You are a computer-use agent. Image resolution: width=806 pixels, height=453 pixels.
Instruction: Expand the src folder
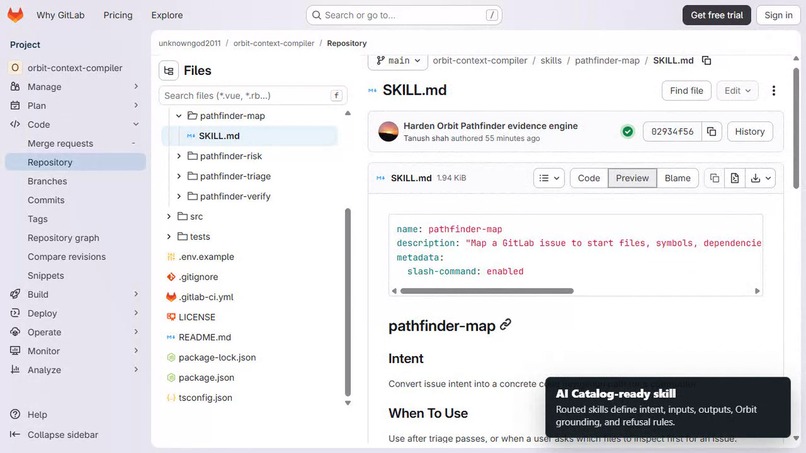[169, 216]
